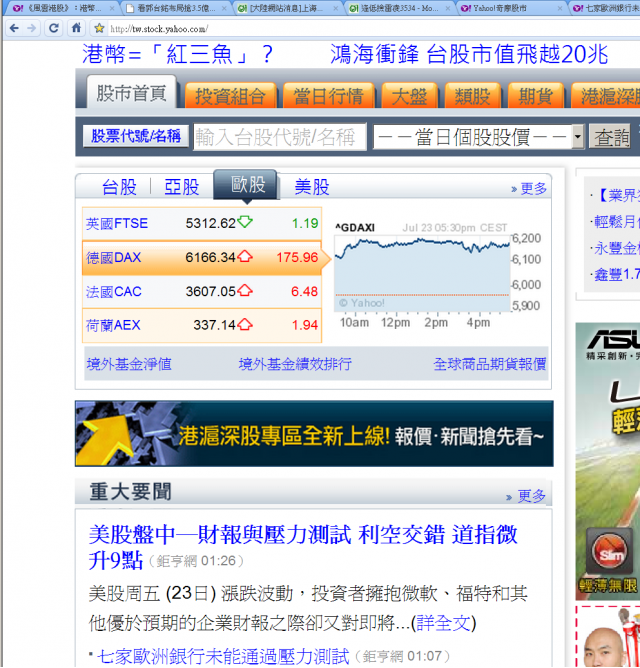Click the red up arrow beside 法國CAC value

click(245, 291)
